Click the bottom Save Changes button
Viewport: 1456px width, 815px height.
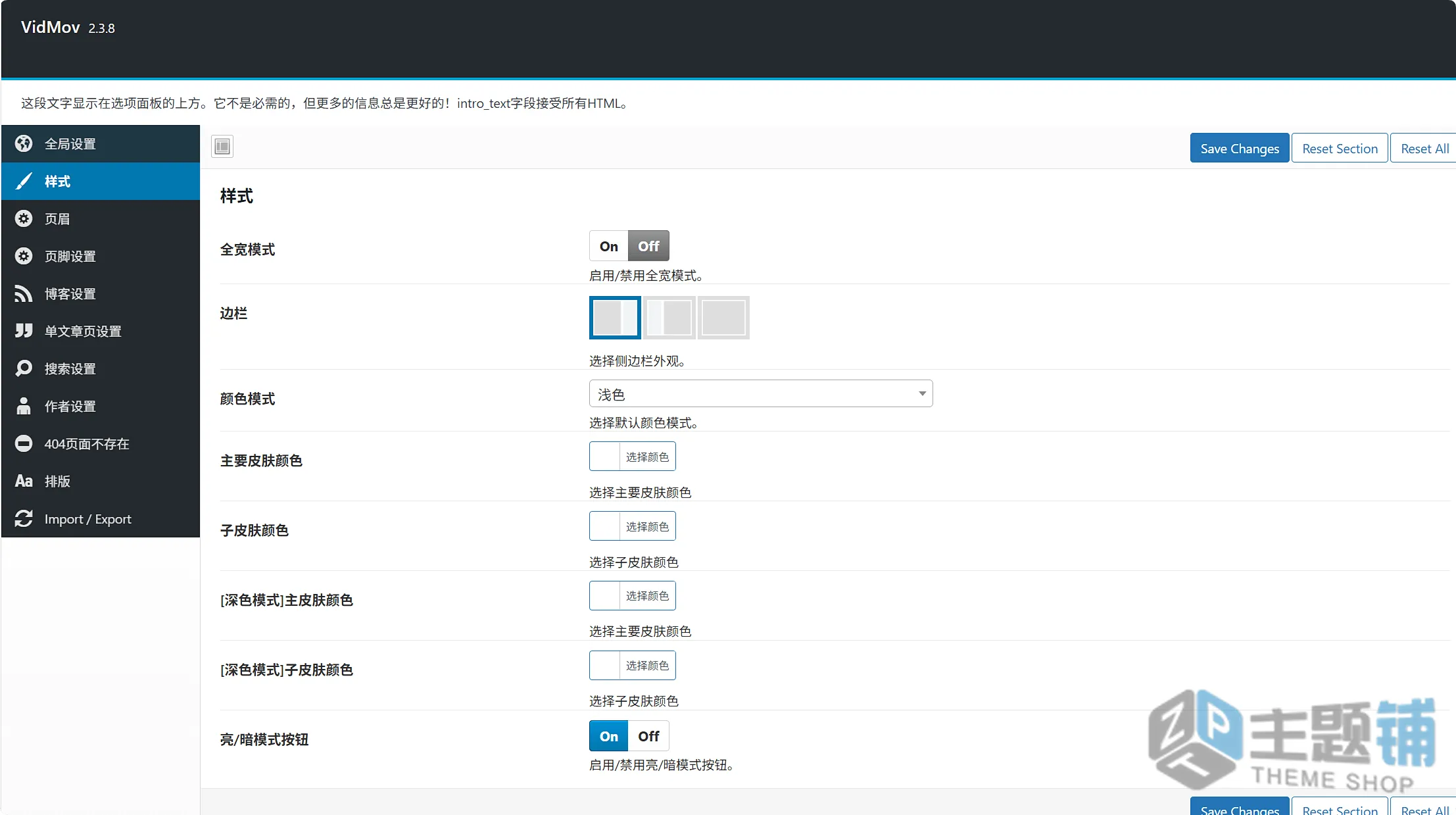(x=1240, y=807)
